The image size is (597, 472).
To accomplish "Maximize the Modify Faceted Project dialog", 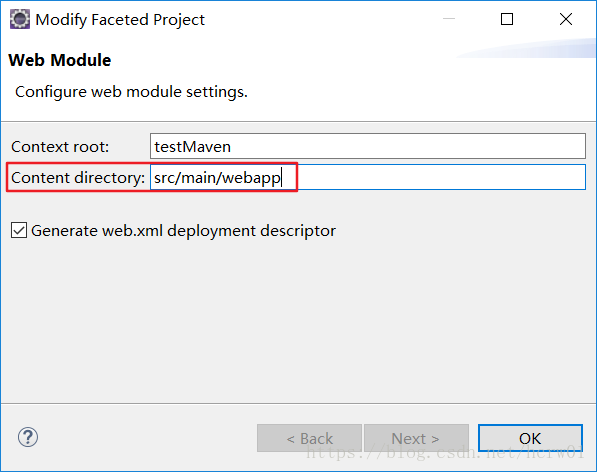I will click(x=507, y=19).
